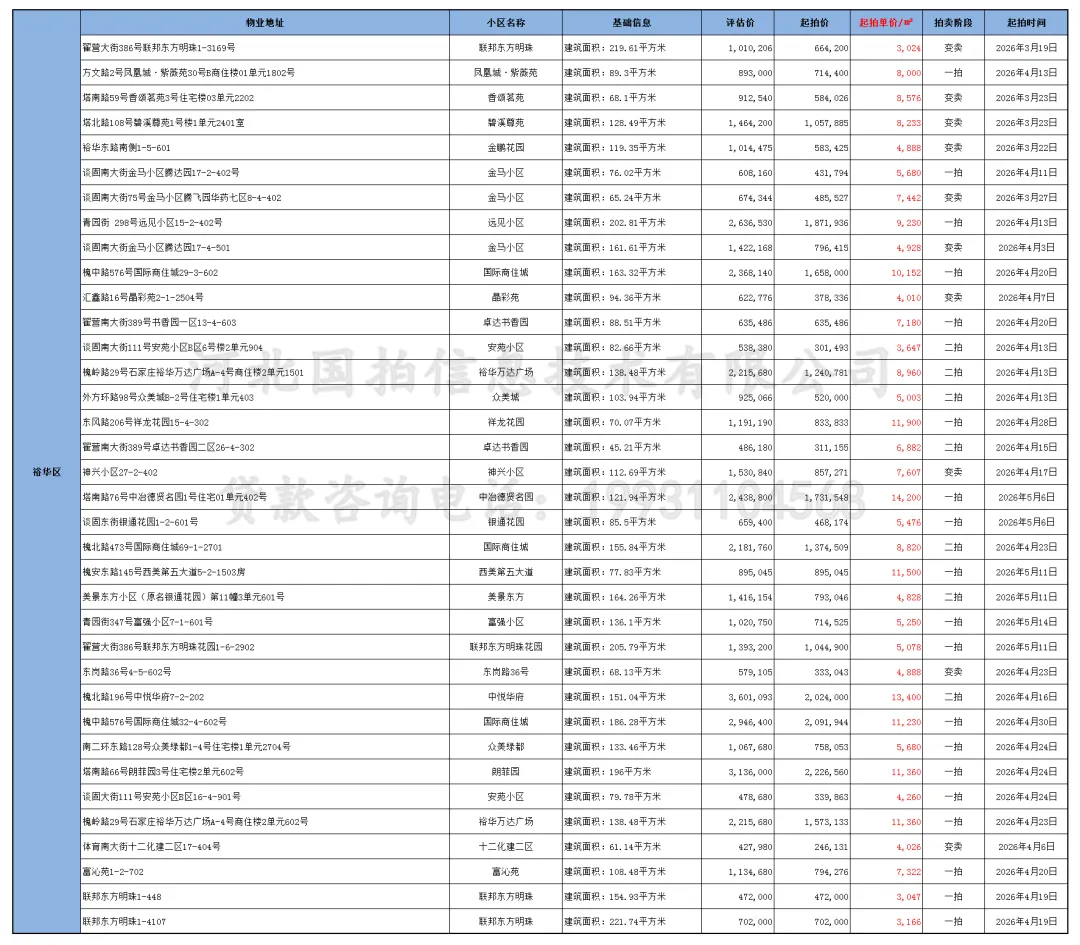Click the area cell 建筑面积：45.21平方米
Image resolution: width=1080 pixels, height=945 pixels.
click(x=632, y=448)
